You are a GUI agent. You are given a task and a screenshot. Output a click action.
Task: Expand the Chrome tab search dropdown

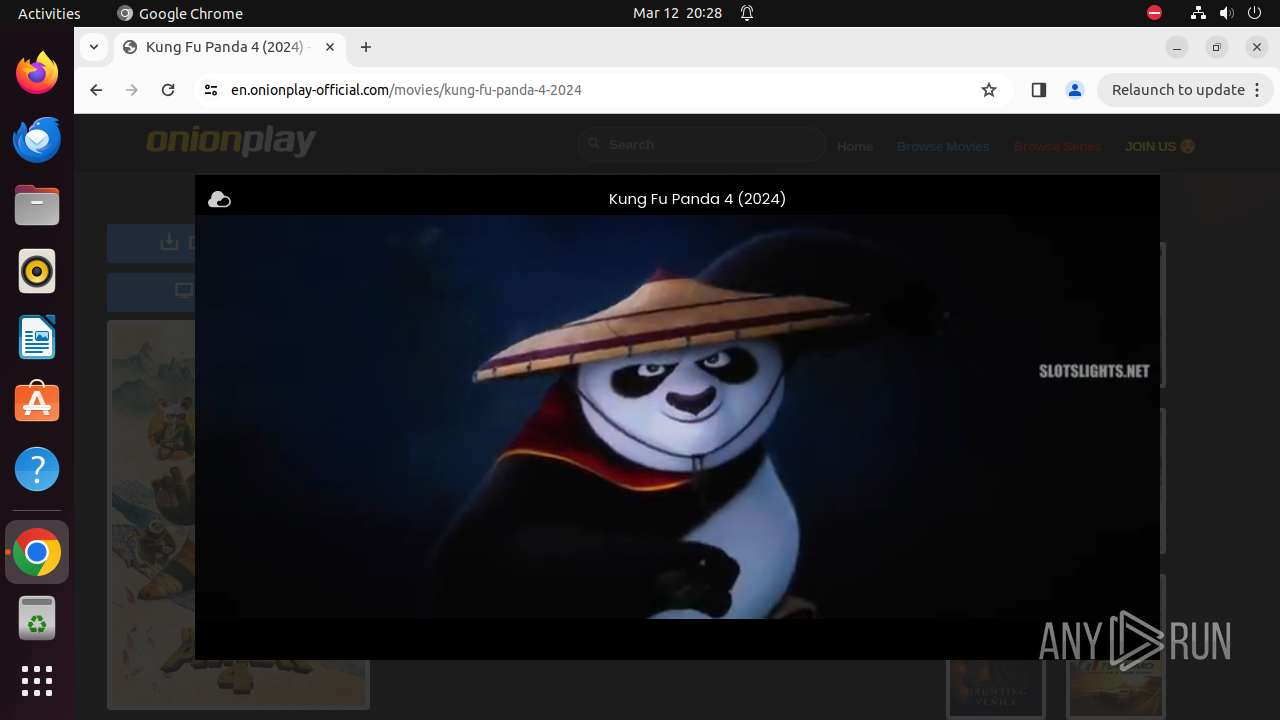click(93, 47)
